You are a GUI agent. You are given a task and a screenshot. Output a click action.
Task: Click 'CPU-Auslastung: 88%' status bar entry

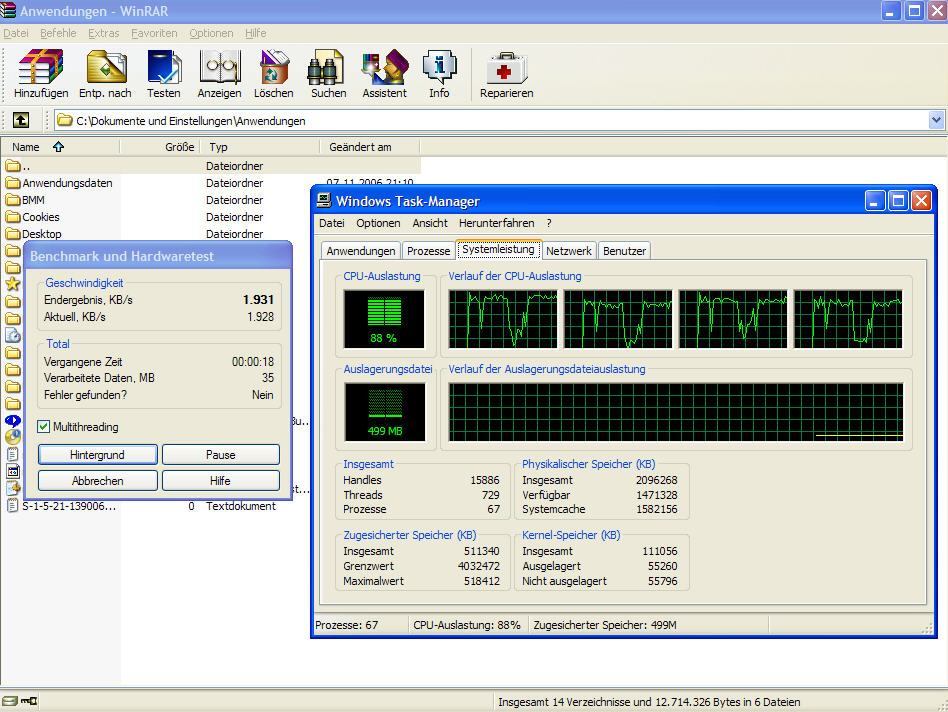pyautogui.click(x=467, y=625)
